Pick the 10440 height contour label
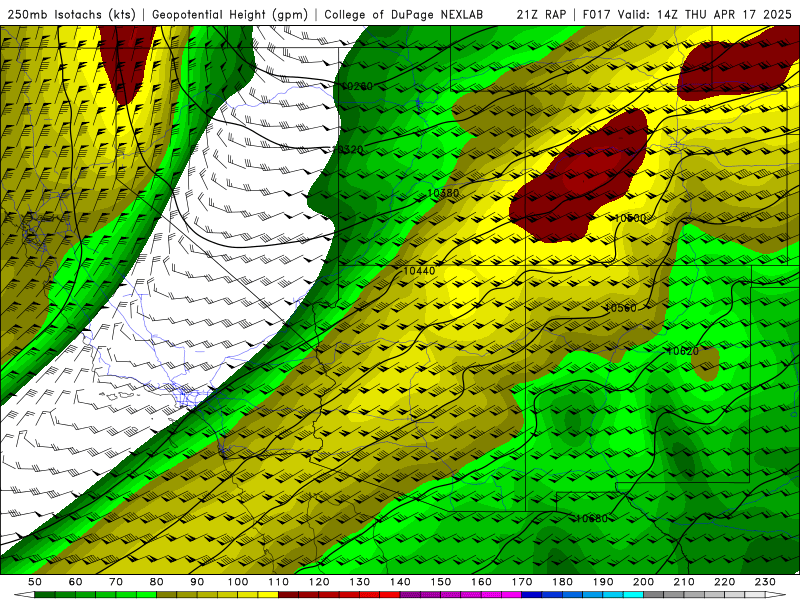Viewport: 800px width, 600px height. [x=419, y=271]
